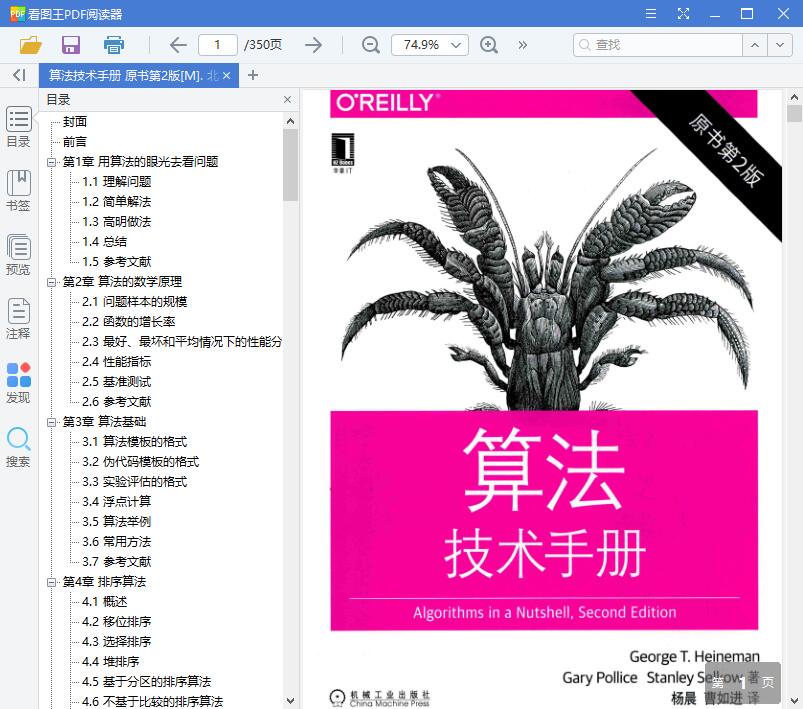Open outline entry 4.5 基于分区的排序算法
This screenshot has width=803, height=709.
[146, 681]
